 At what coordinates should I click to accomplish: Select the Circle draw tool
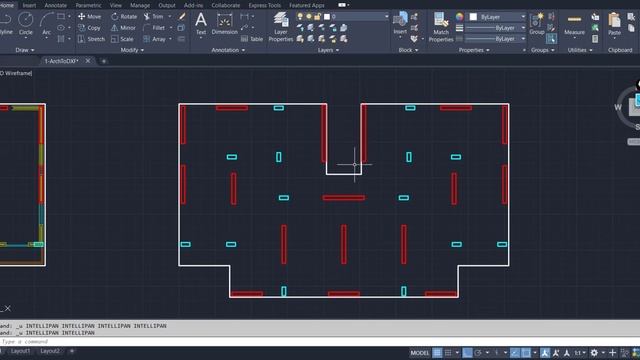(x=25, y=24)
